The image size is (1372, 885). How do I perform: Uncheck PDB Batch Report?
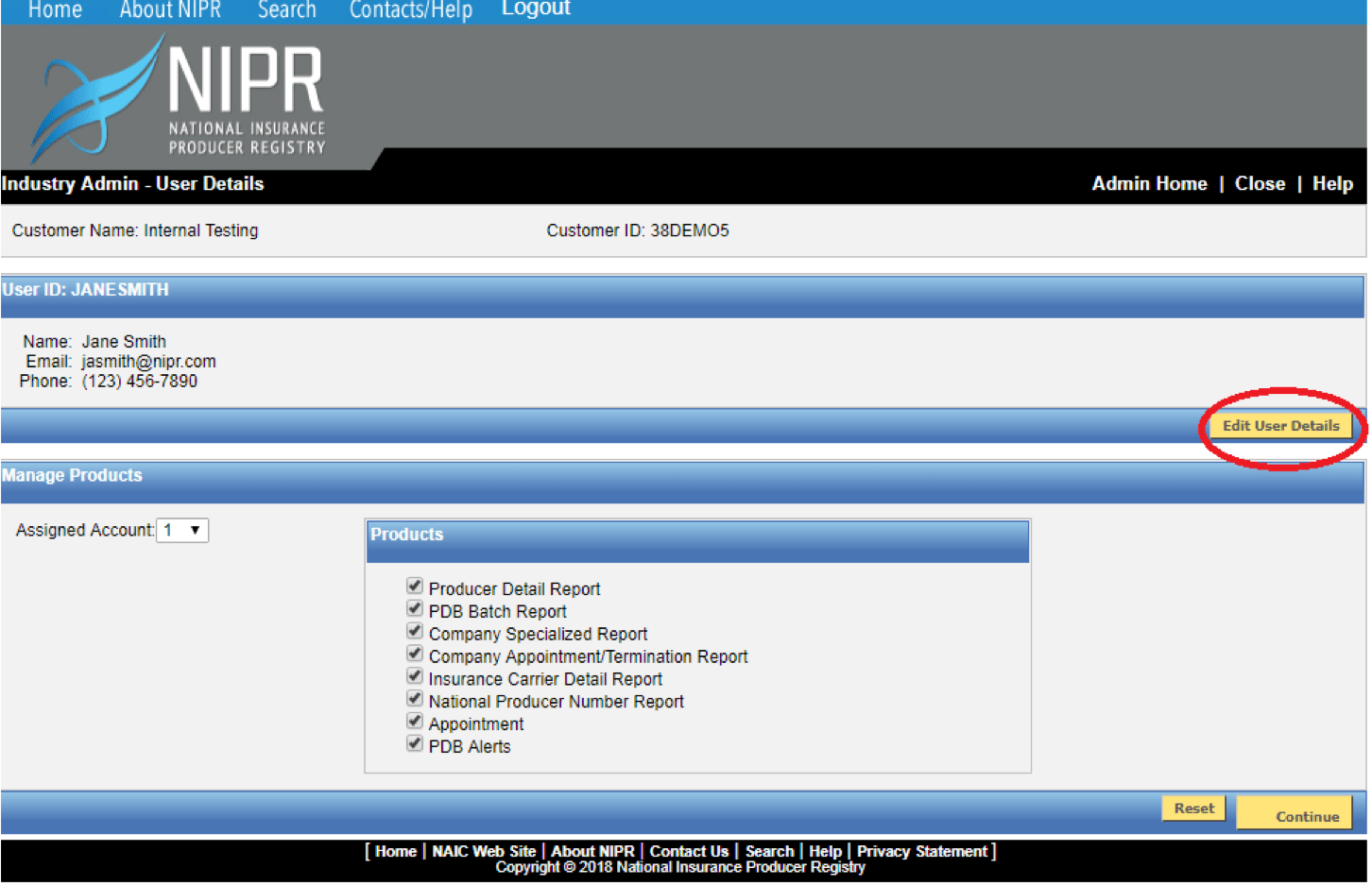(414, 609)
